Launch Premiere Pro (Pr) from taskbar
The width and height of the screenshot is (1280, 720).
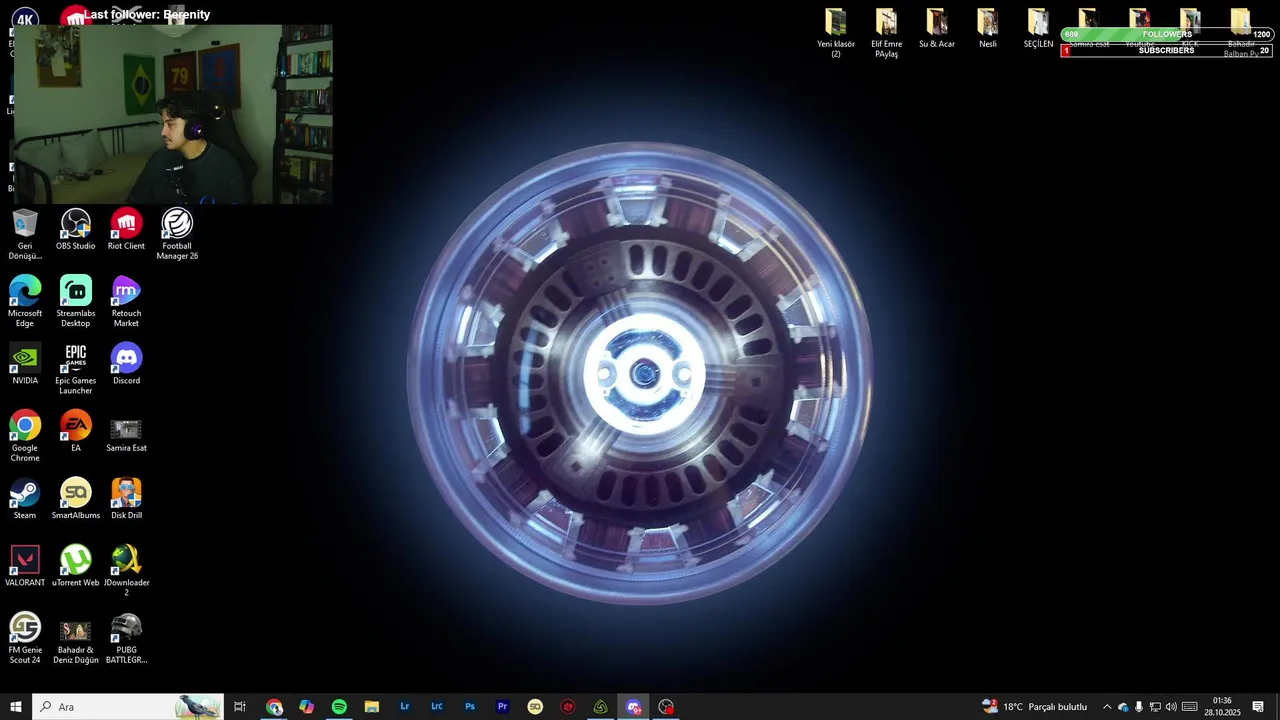pyautogui.click(x=503, y=707)
